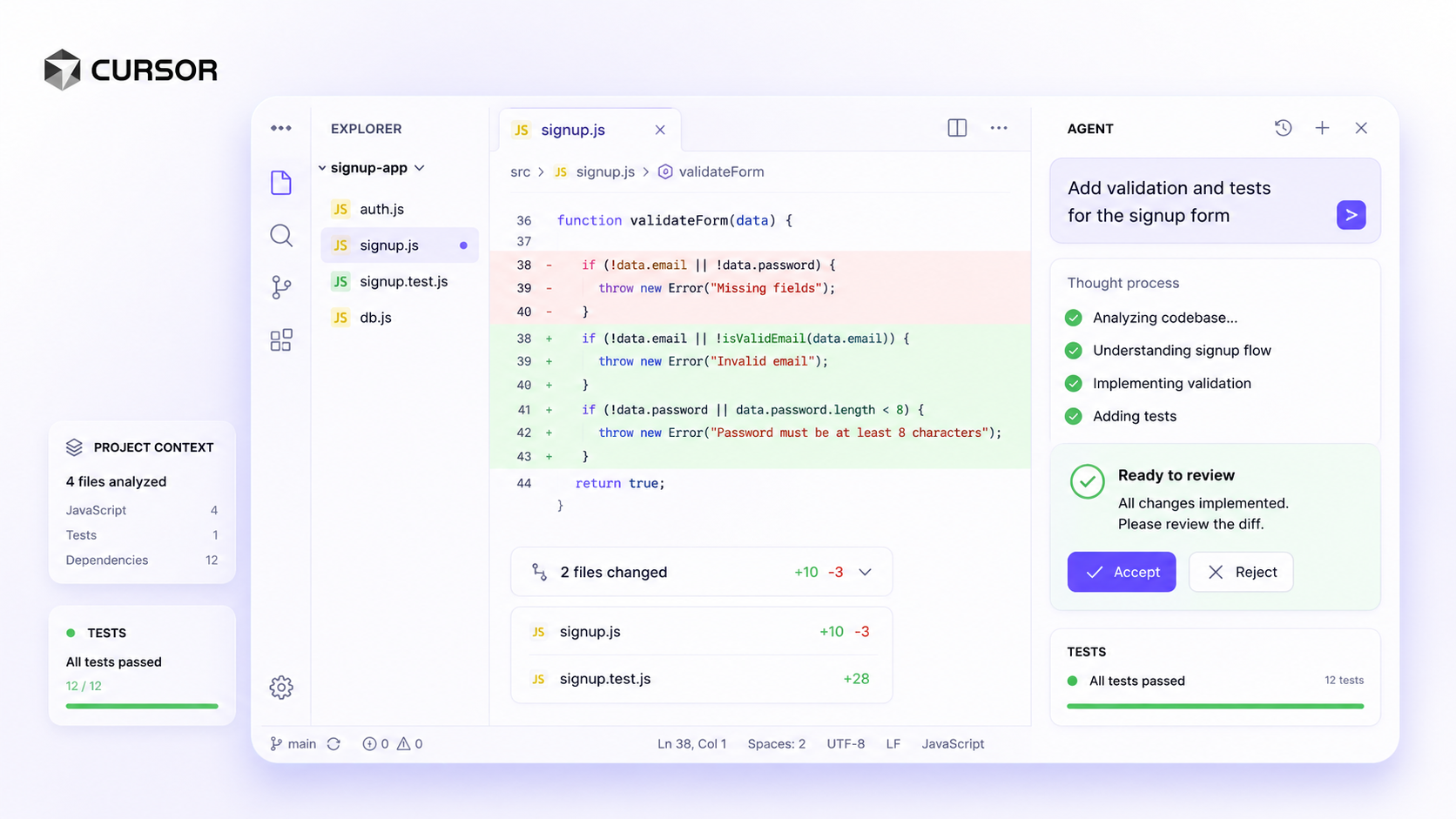Click the Thought process heading
1456x819 pixels.
coord(1123,283)
